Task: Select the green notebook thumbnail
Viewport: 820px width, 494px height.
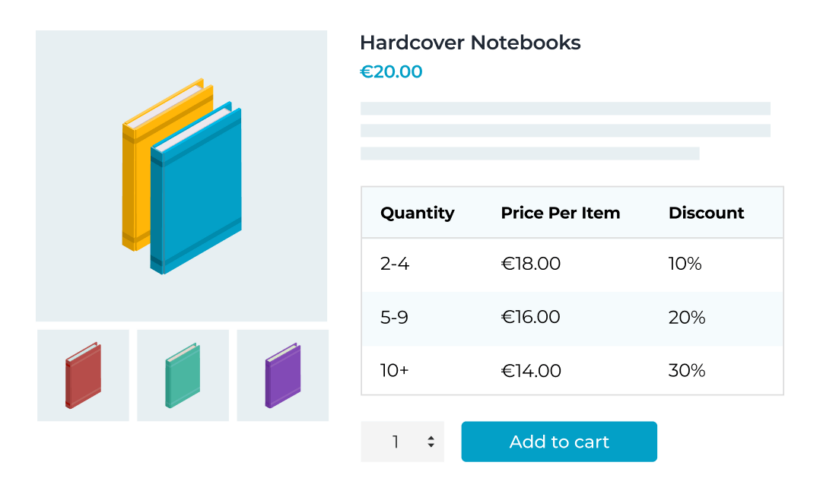Action: [182, 375]
